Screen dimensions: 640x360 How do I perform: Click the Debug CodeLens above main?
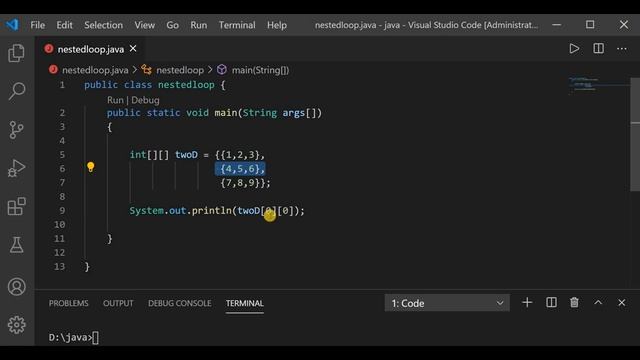tap(145, 100)
